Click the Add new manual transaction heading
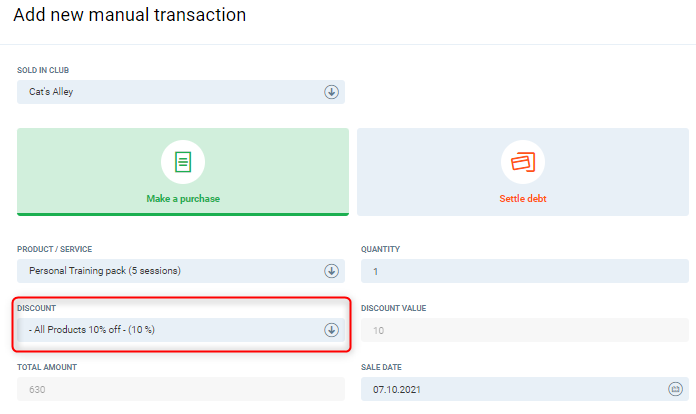Viewport: 696px width, 414px height. point(129,15)
